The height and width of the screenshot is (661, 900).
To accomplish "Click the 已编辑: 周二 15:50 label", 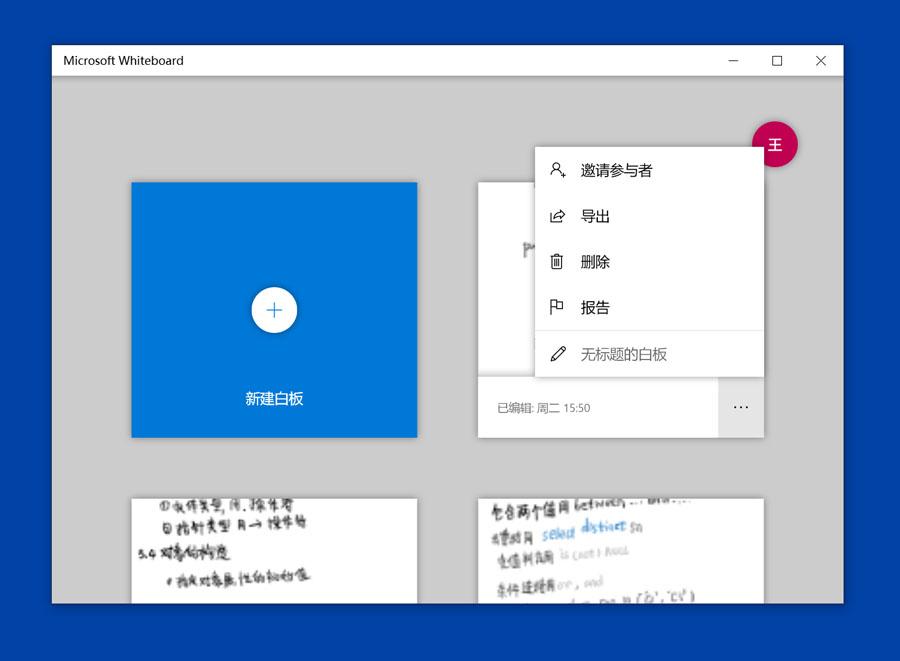I will tap(544, 408).
